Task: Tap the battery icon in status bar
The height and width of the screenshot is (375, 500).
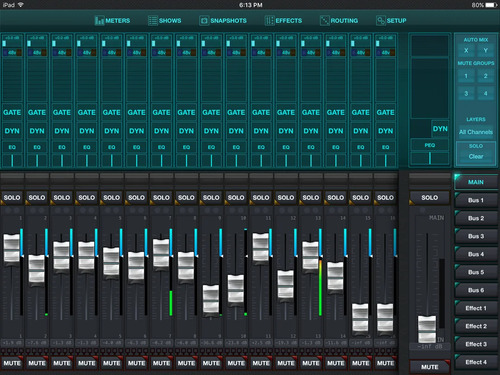Action: click(491, 5)
